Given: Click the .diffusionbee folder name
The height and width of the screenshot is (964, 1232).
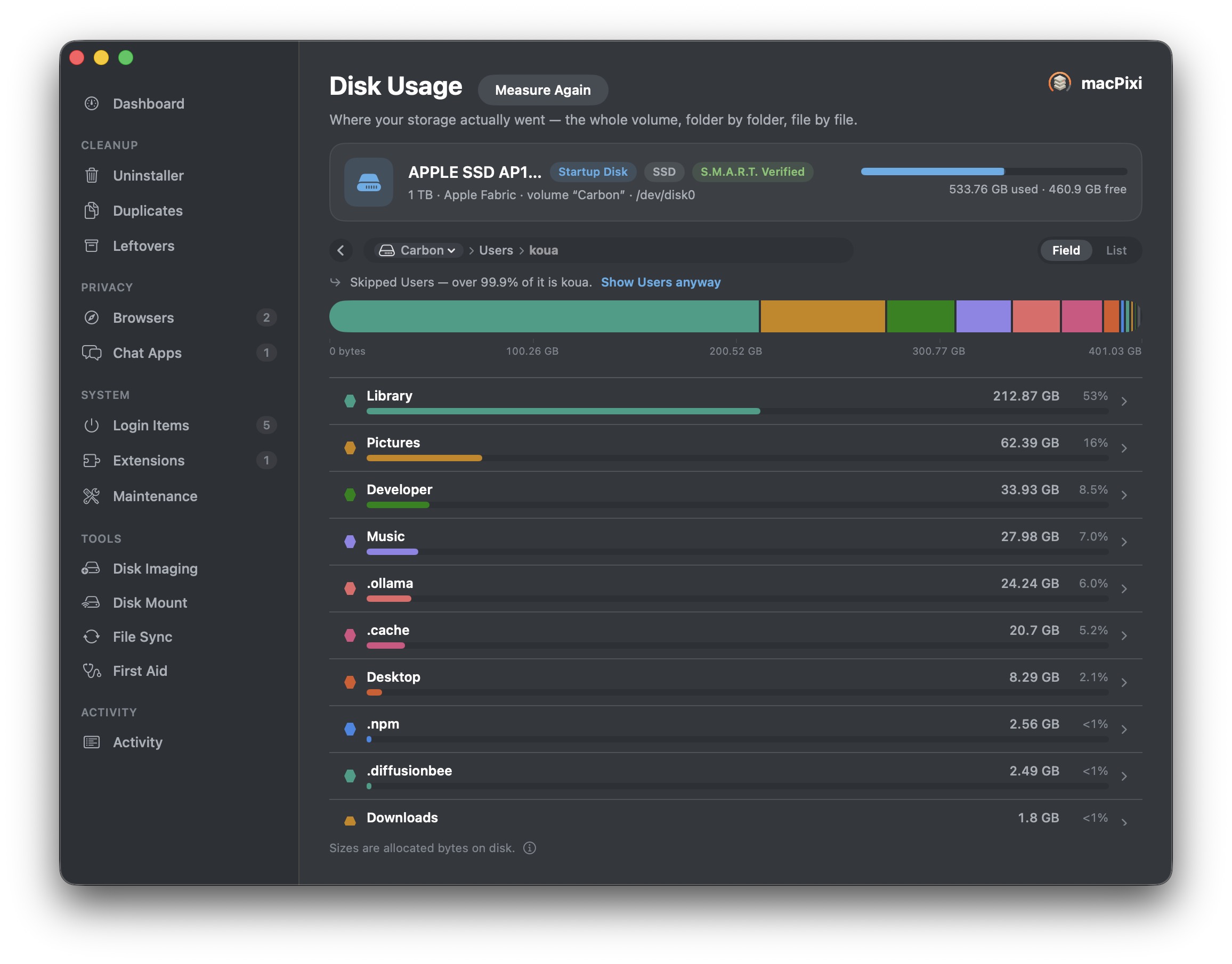Looking at the screenshot, I should (409, 771).
